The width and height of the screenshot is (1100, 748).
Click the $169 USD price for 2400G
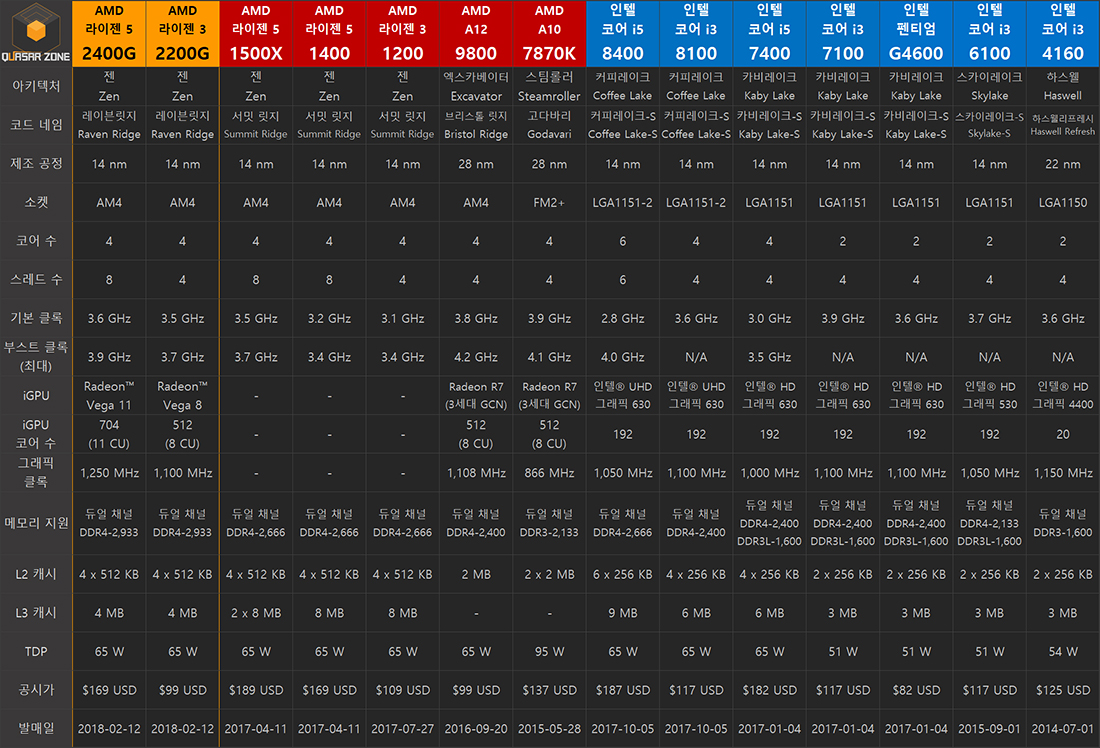109,690
